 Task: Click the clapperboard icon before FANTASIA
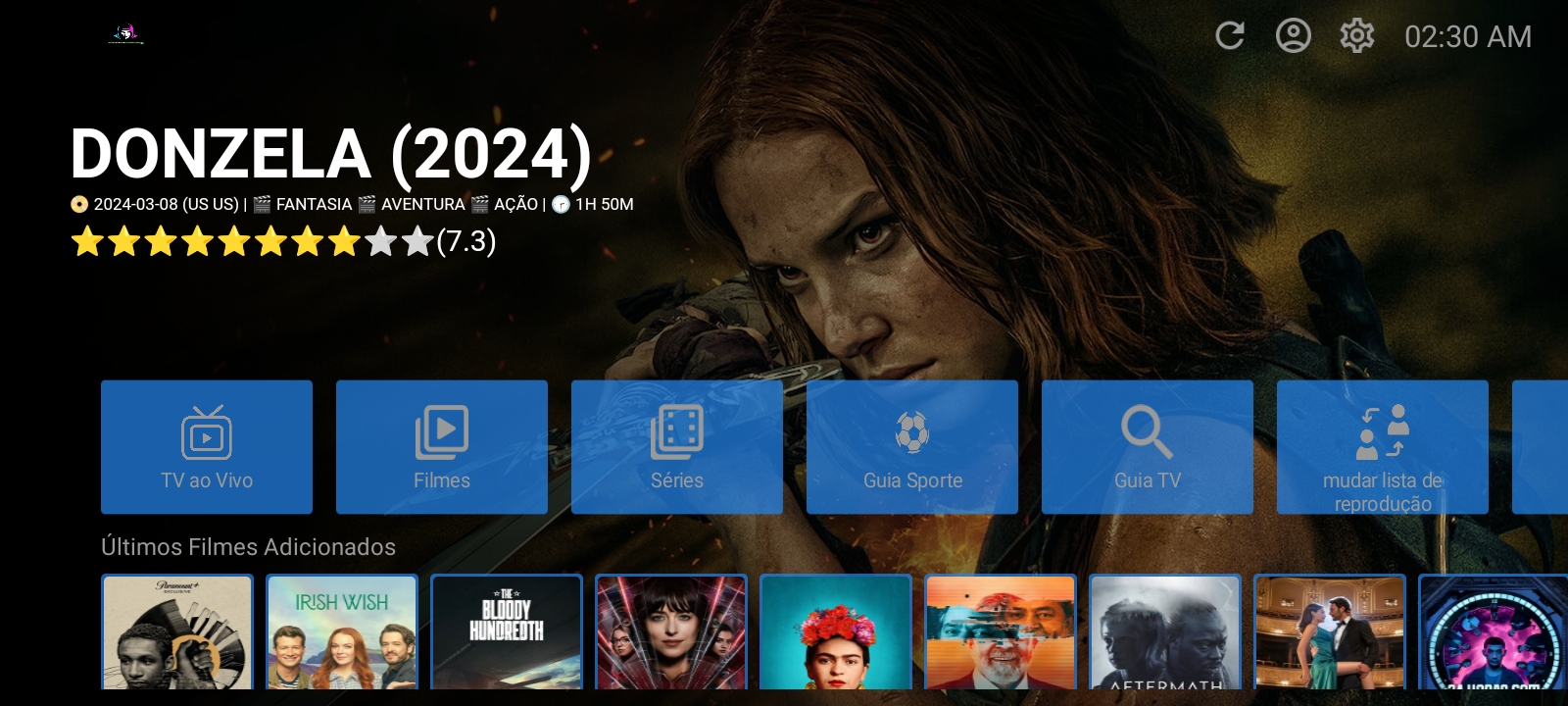click(x=262, y=204)
